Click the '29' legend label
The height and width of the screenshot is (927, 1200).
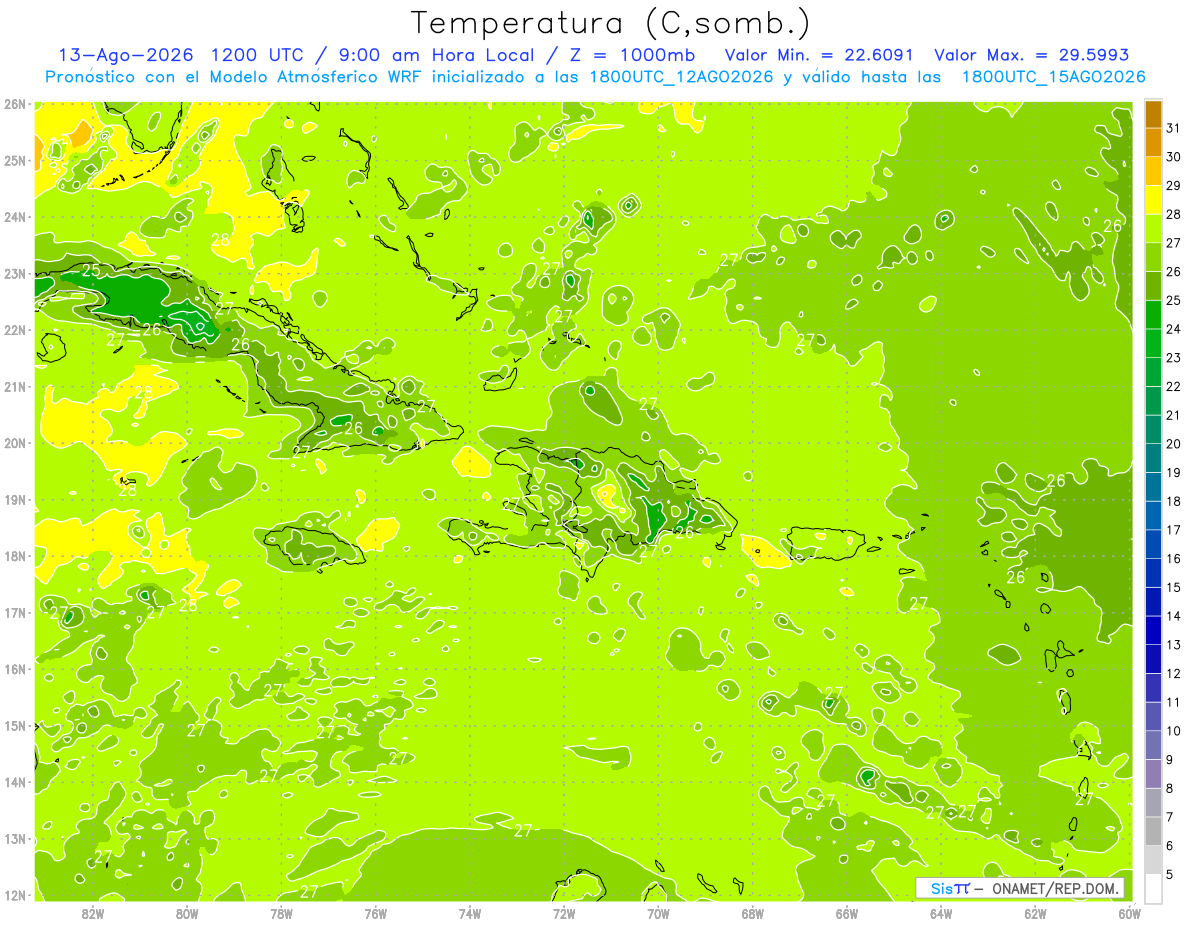coord(1174,186)
